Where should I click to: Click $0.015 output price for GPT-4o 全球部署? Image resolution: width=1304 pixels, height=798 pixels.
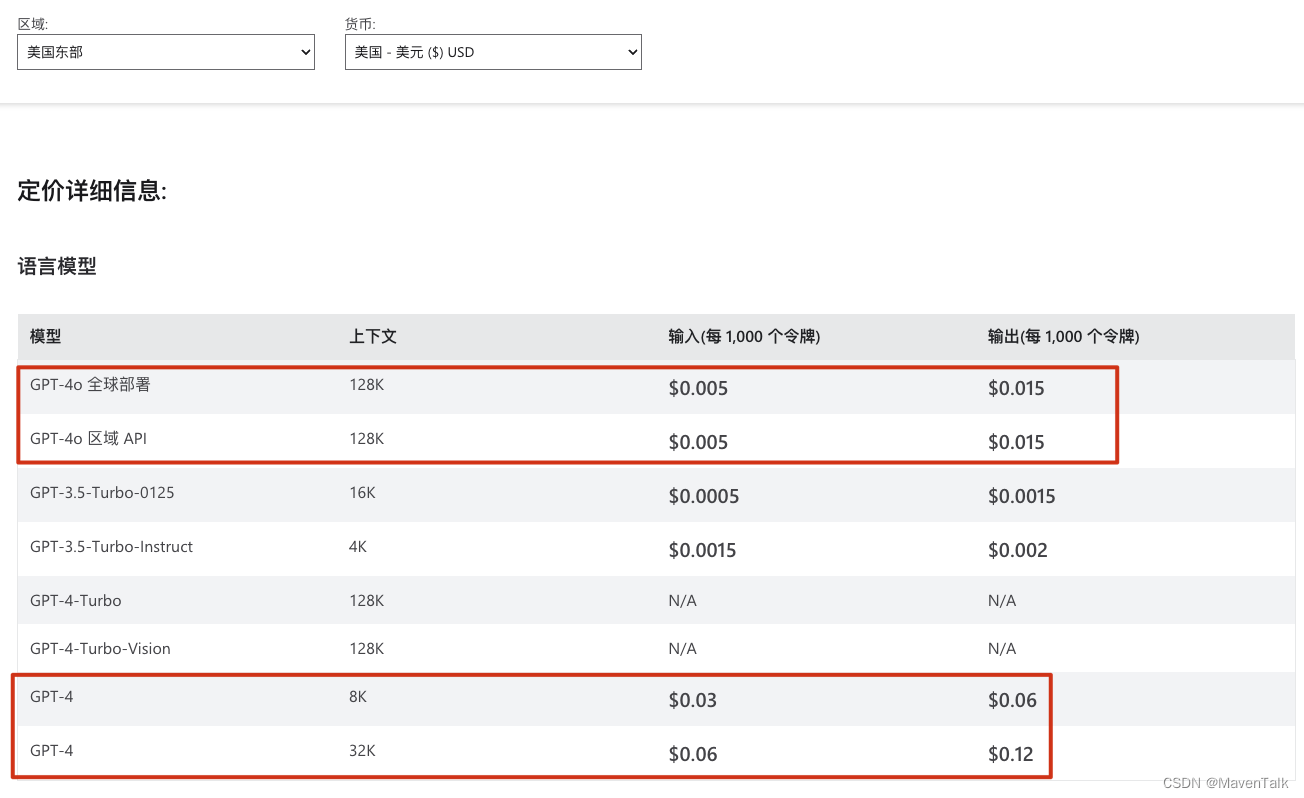[x=1016, y=388]
